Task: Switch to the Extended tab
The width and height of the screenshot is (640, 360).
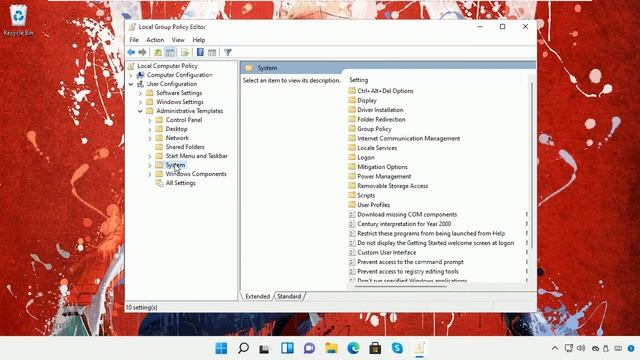Action: coord(258,296)
